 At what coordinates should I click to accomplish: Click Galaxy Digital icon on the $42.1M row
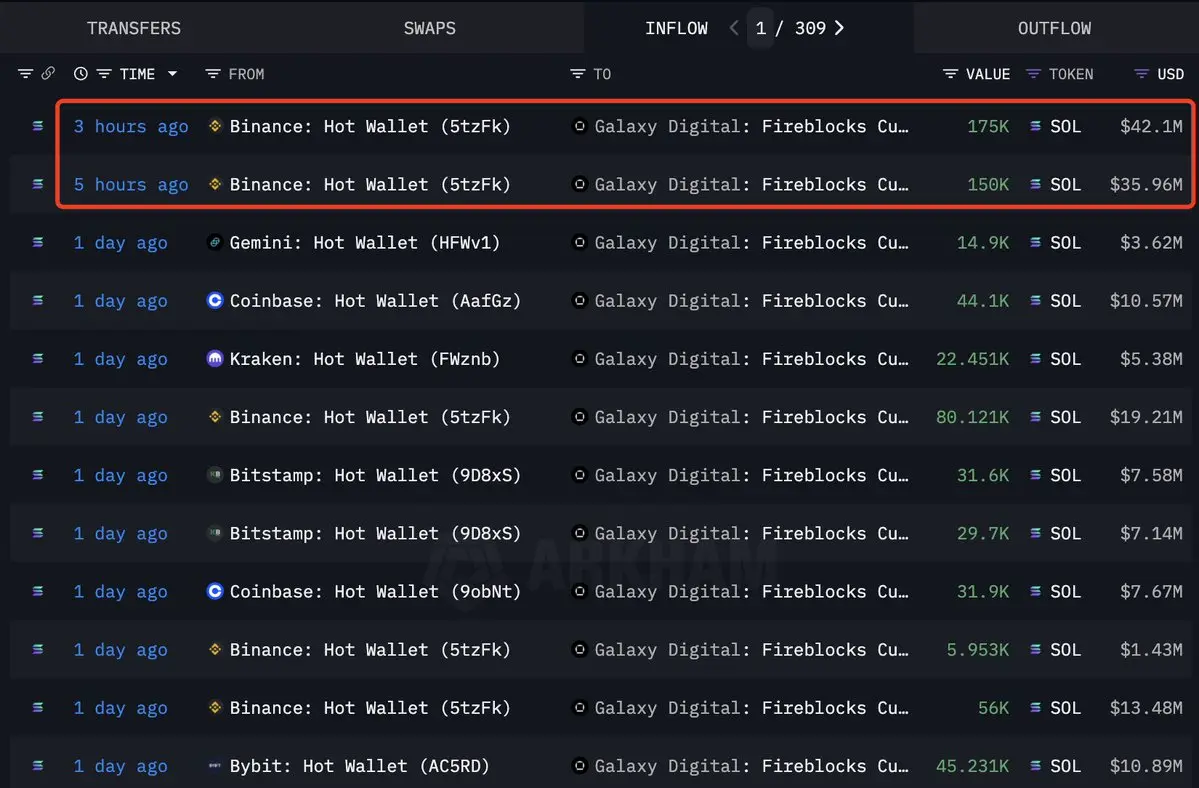click(580, 126)
